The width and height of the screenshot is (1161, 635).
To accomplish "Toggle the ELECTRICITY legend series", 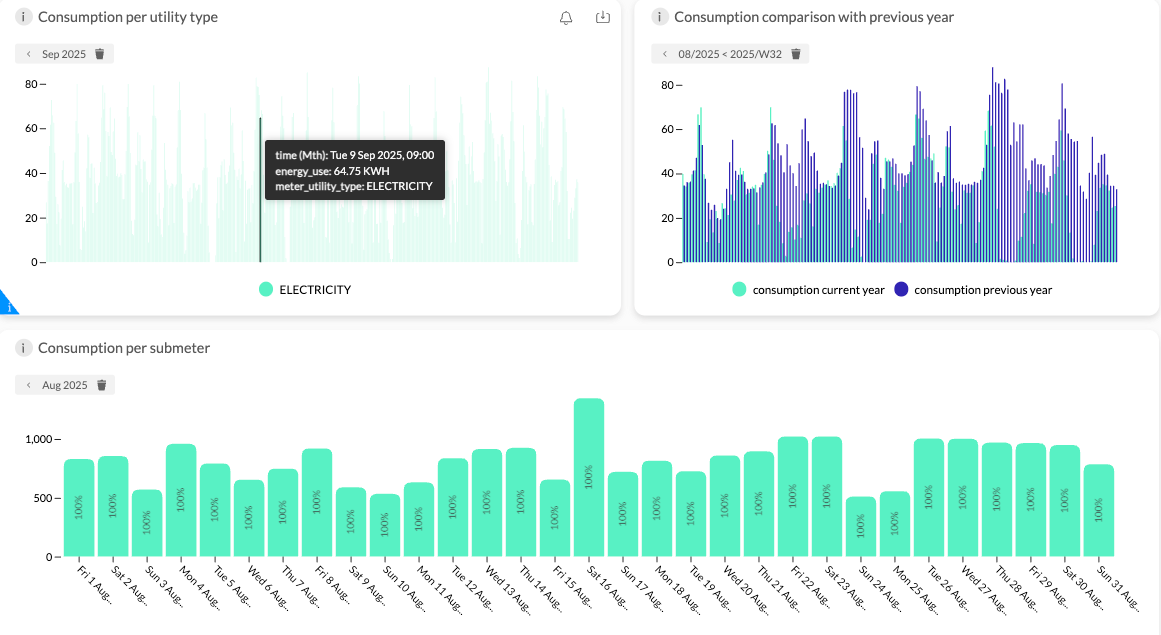I will coord(305,289).
